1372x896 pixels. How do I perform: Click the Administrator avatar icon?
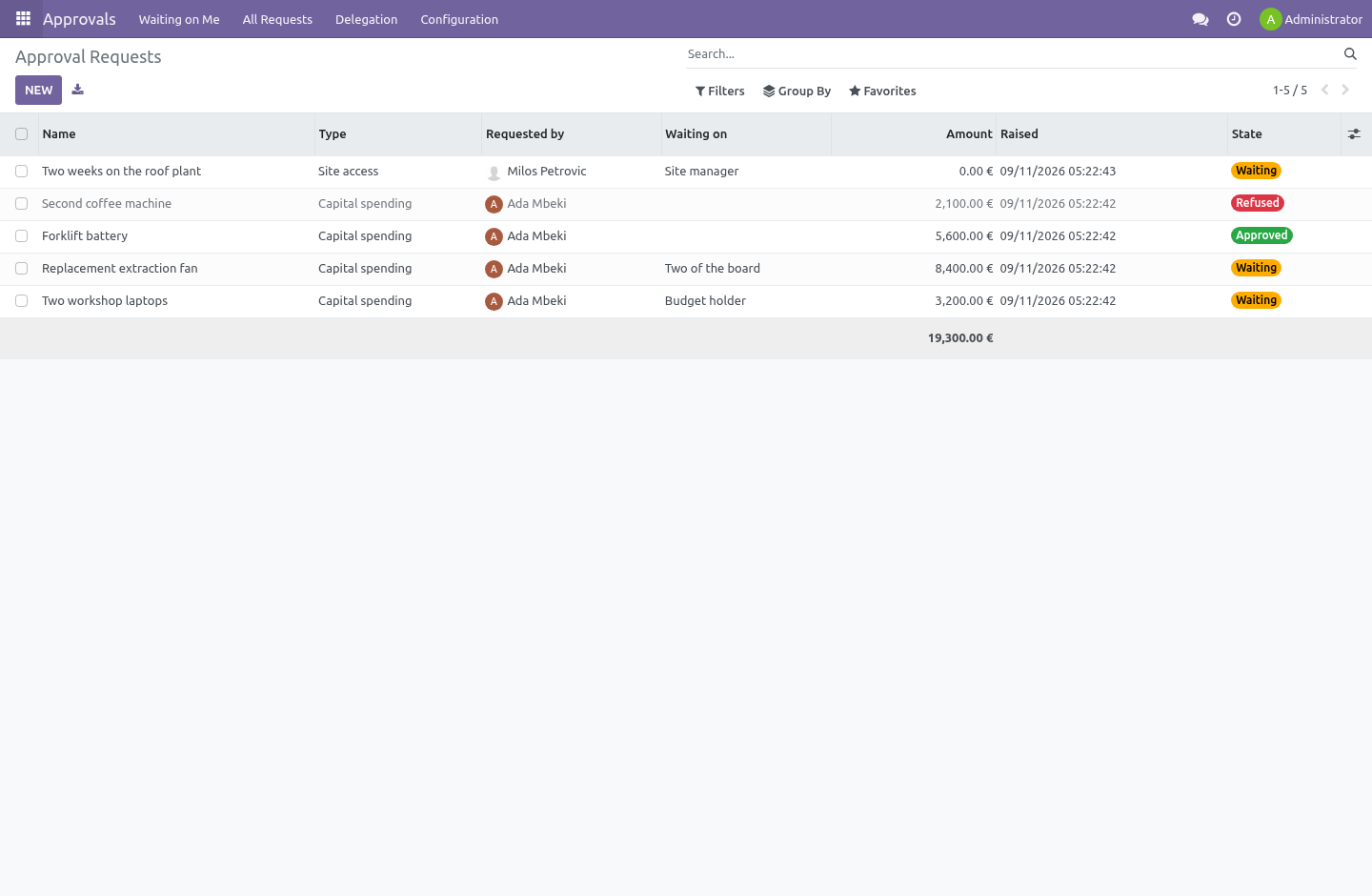(1270, 19)
